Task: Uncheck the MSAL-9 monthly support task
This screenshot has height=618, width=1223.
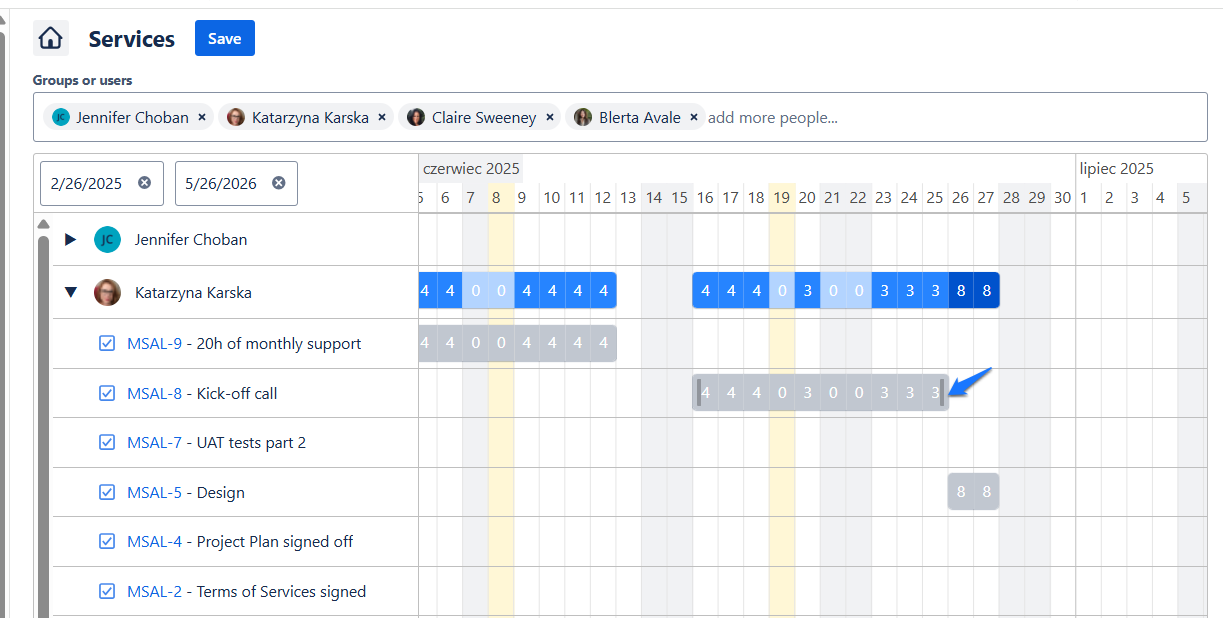Action: click(107, 342)
